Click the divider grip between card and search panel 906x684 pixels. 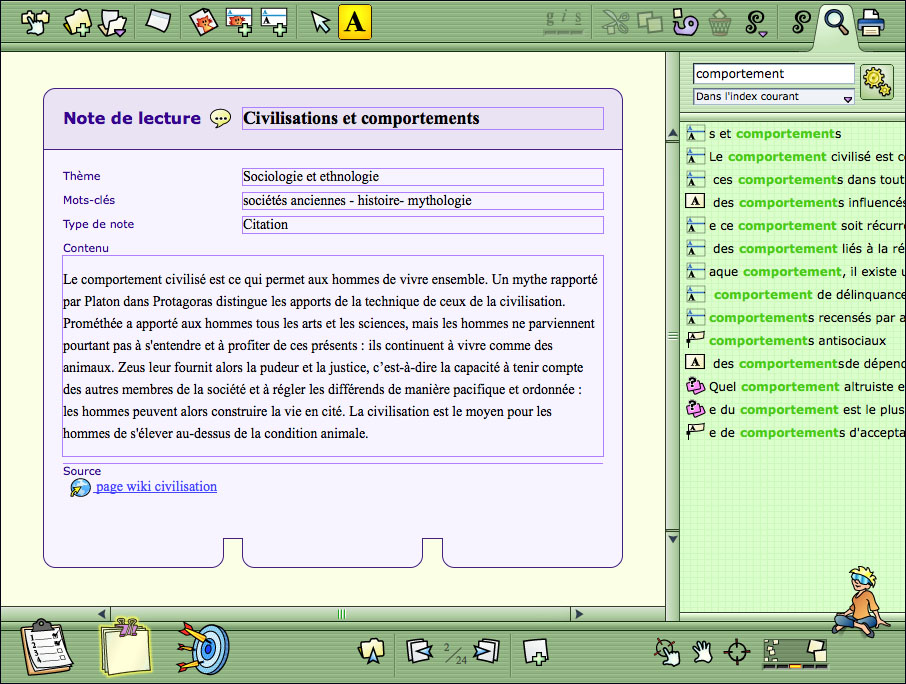(673, 336)
